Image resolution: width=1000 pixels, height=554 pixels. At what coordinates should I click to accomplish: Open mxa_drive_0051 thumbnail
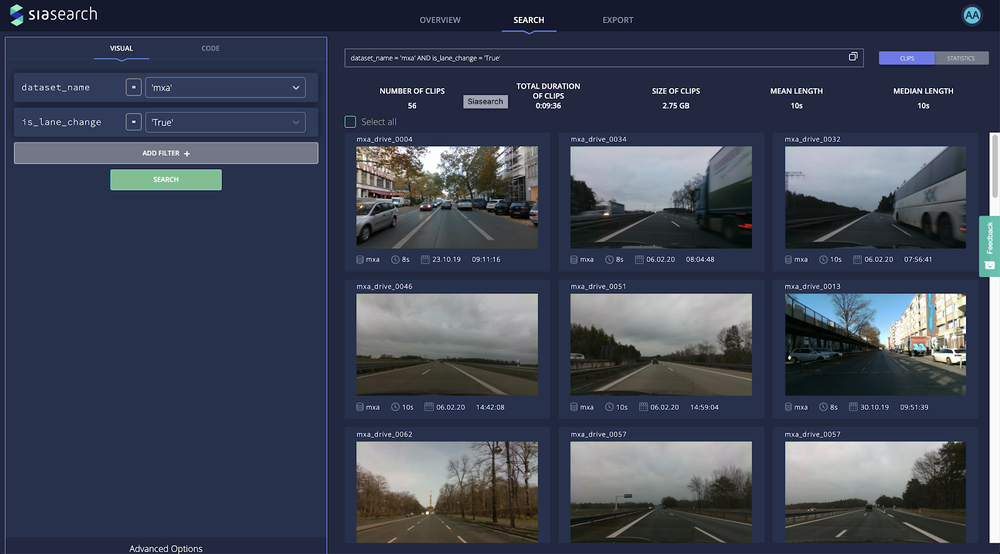click(661, 344)
